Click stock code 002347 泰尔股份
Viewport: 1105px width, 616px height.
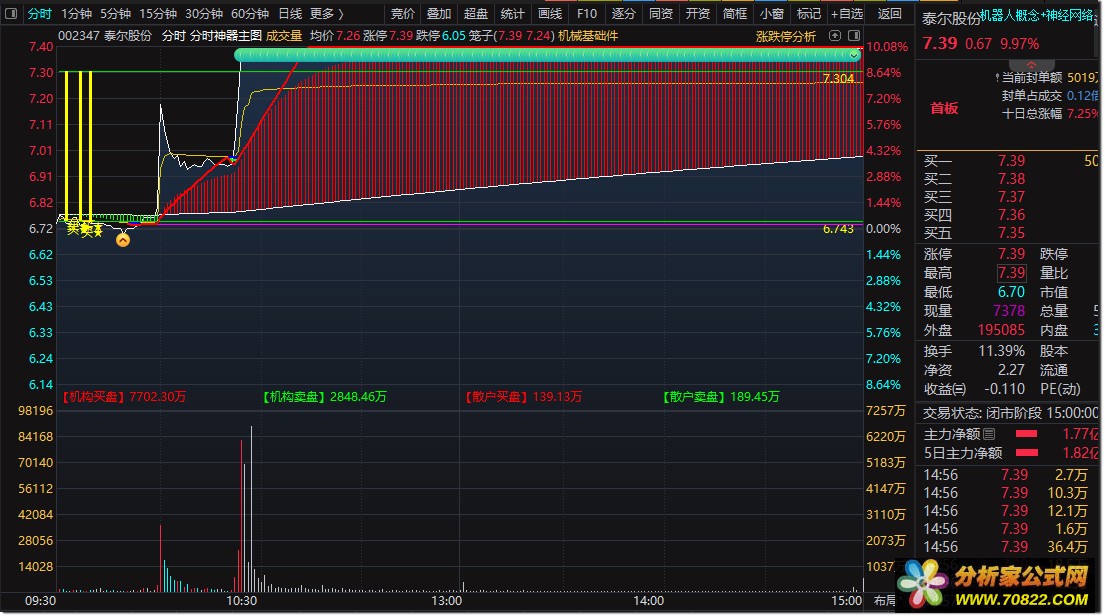tap(104, 35)
